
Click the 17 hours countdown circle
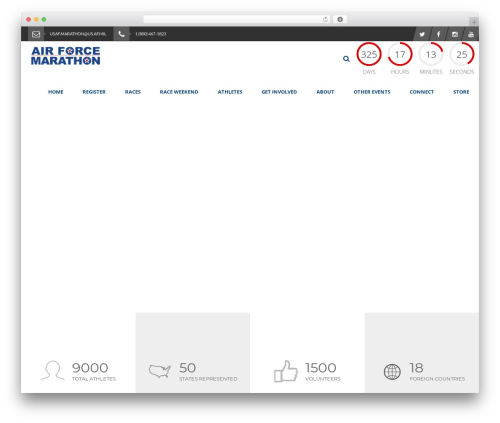pos(400,54)
